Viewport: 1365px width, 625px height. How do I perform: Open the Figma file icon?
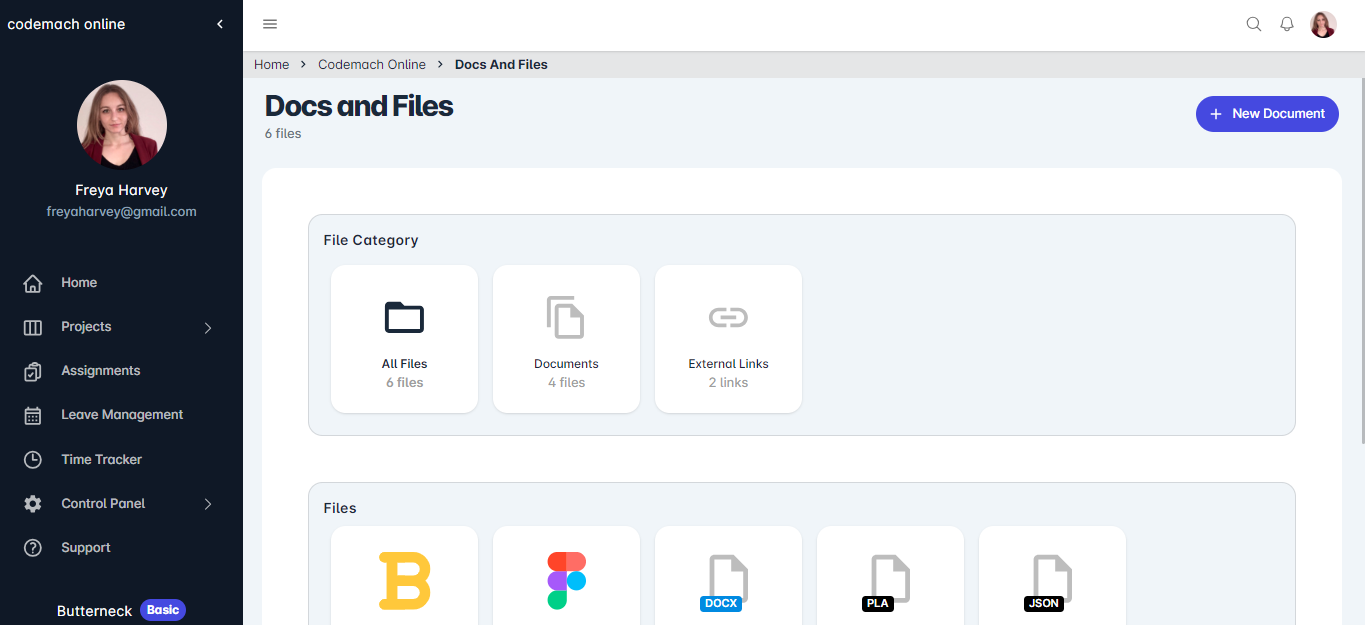[x=566, y=580]
